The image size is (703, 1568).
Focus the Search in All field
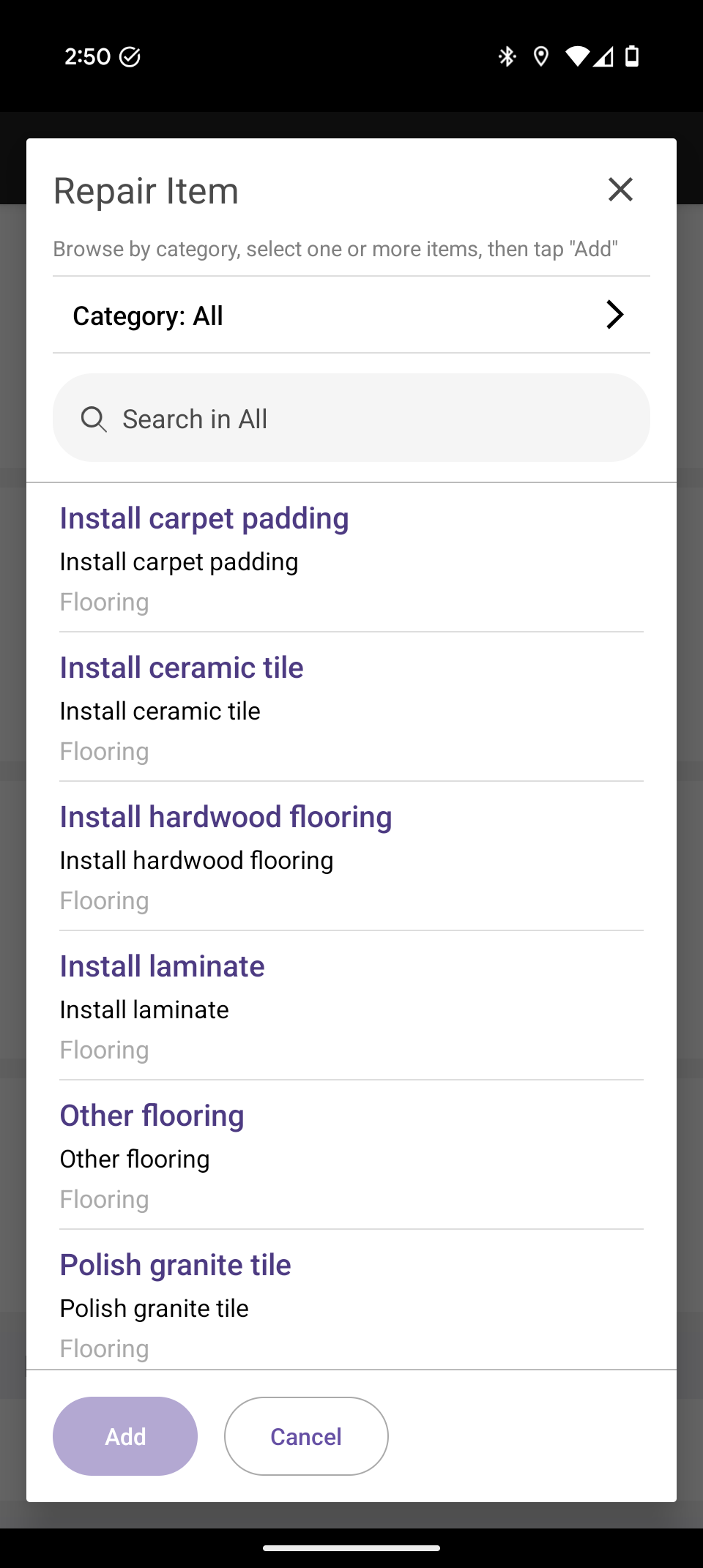[x=366, y=419]
